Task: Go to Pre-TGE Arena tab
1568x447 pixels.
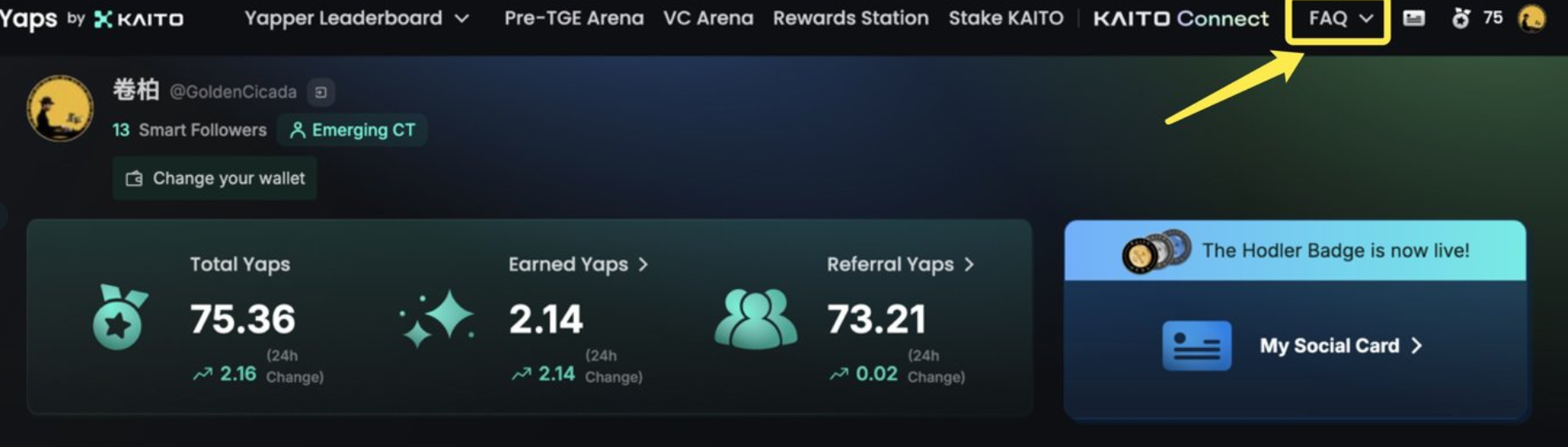Action: 574,18
